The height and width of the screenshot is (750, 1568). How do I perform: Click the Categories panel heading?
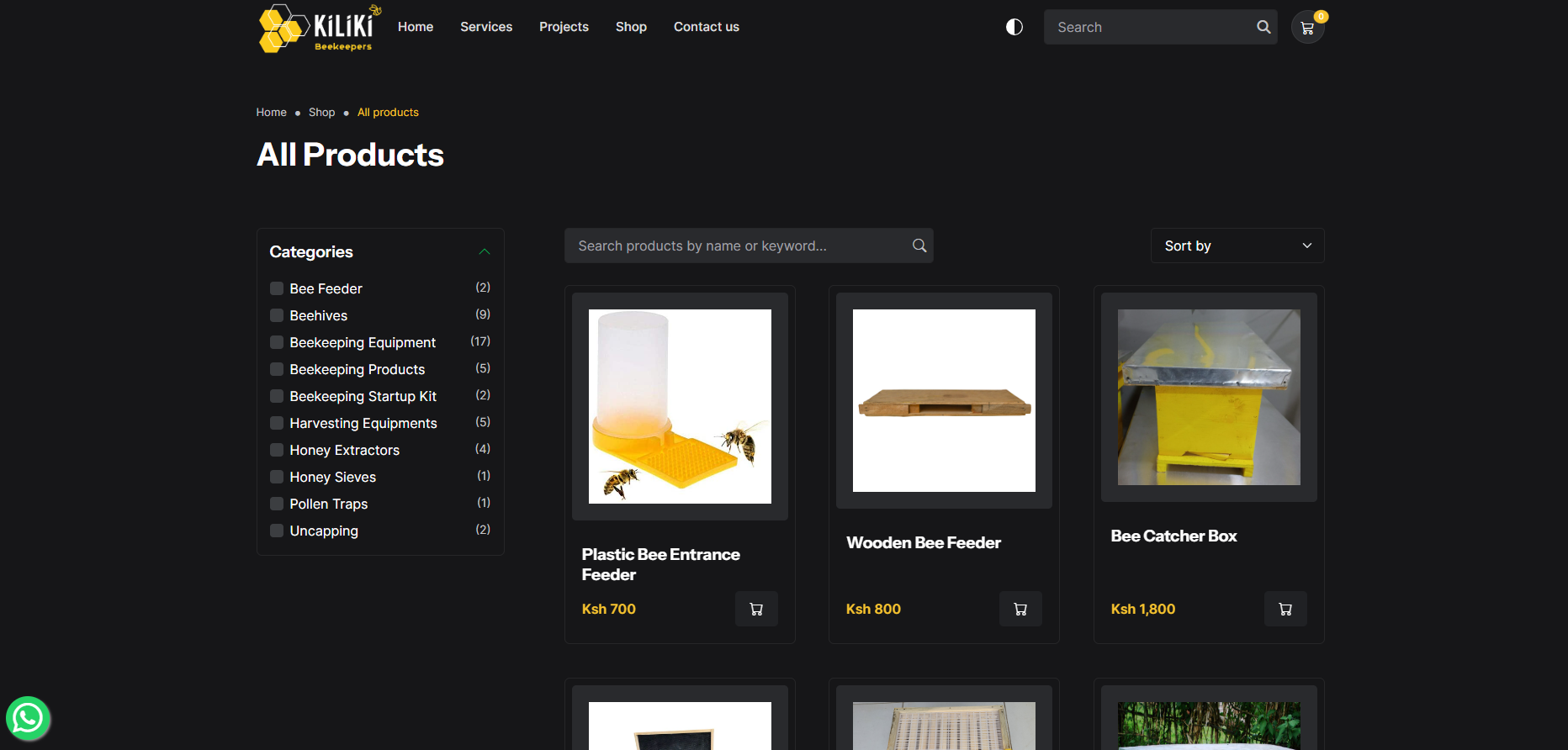coord(311,251)
